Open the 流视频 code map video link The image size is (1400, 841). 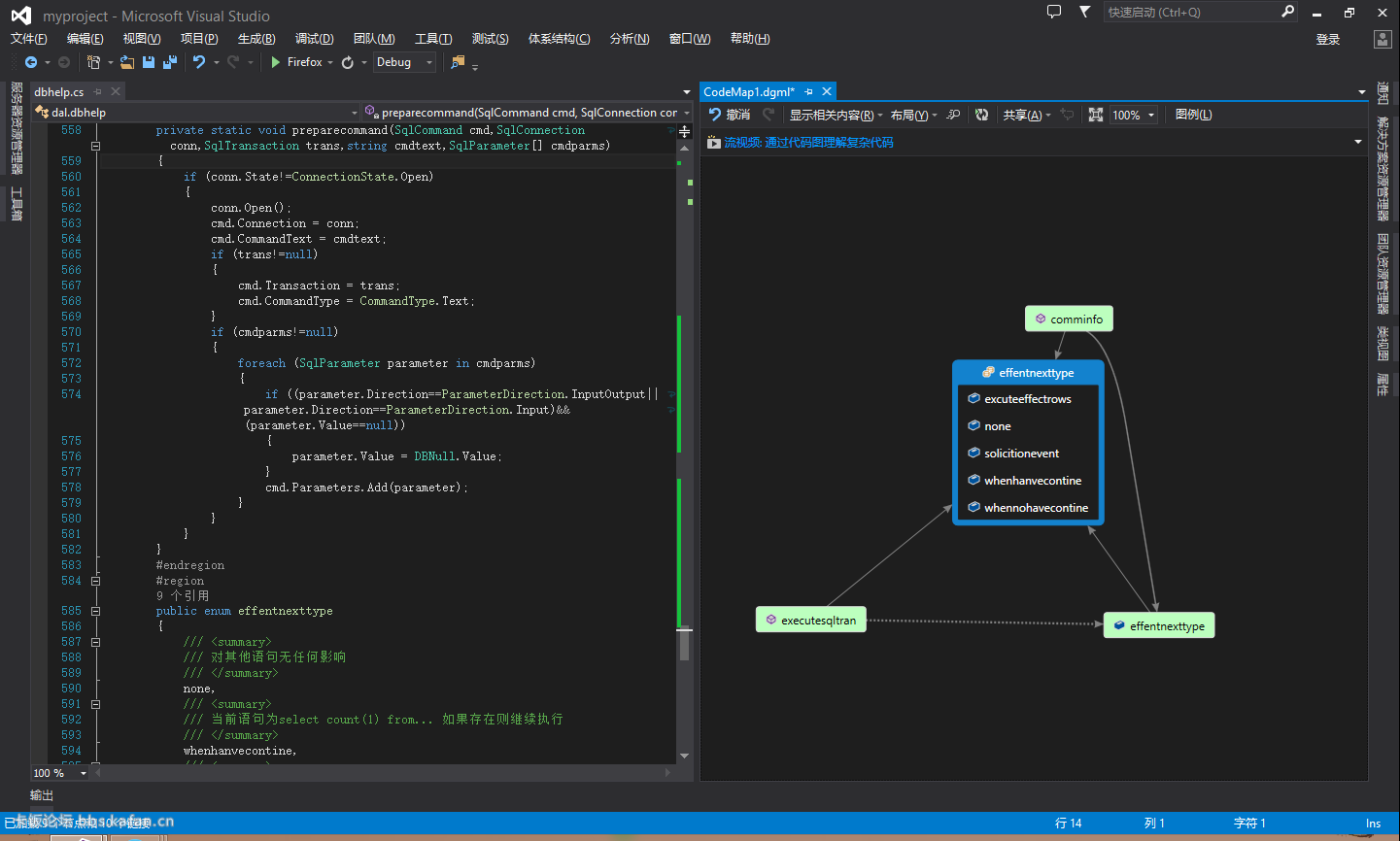pyautogui.click(x=808, y=143)
